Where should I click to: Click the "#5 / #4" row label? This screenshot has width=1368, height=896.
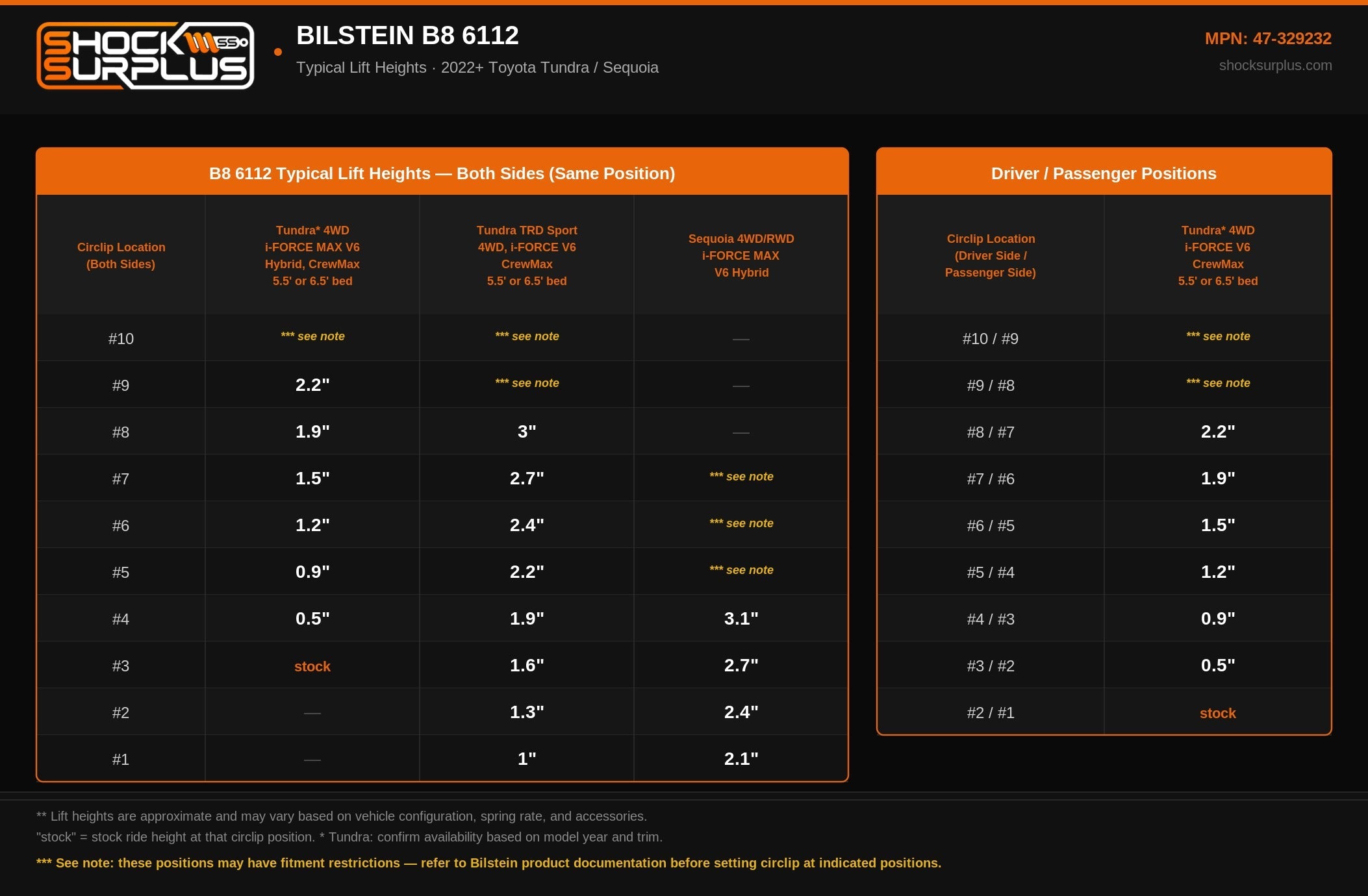[x=991, y=573]
